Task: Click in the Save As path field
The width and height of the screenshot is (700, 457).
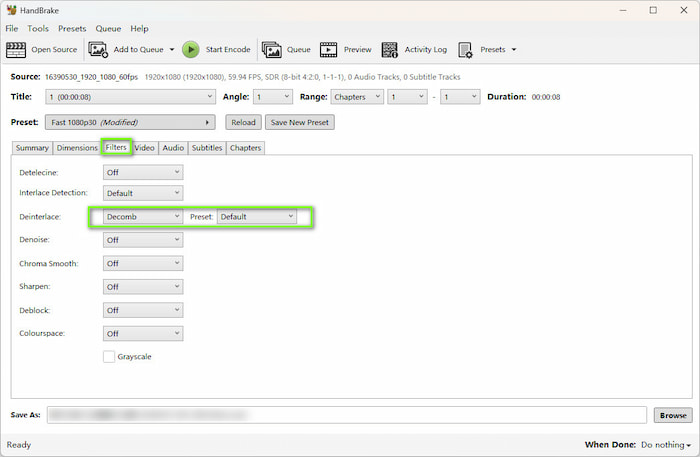Action: [347, 415]
